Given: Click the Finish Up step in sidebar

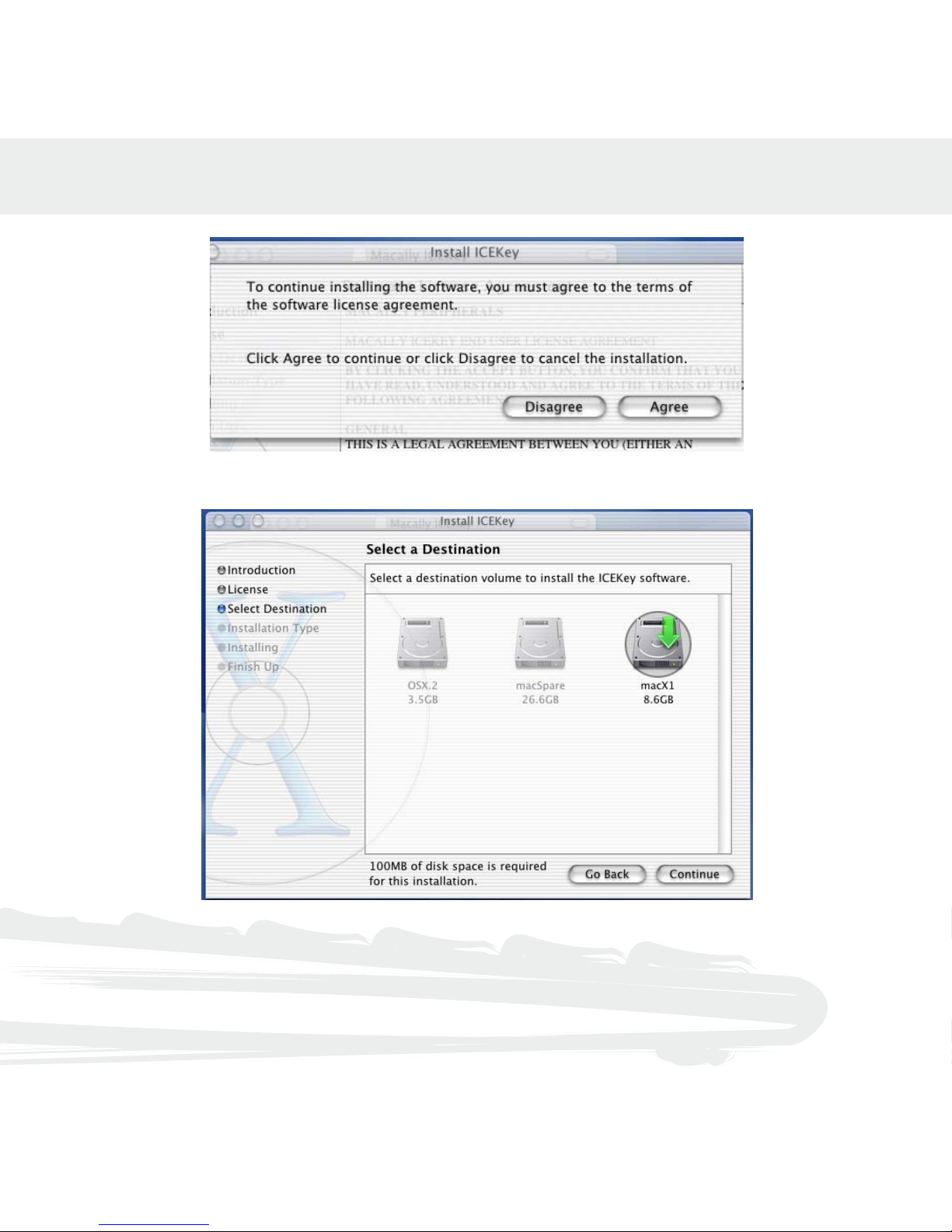Looking at the screenshot, I should coord(253,667).
